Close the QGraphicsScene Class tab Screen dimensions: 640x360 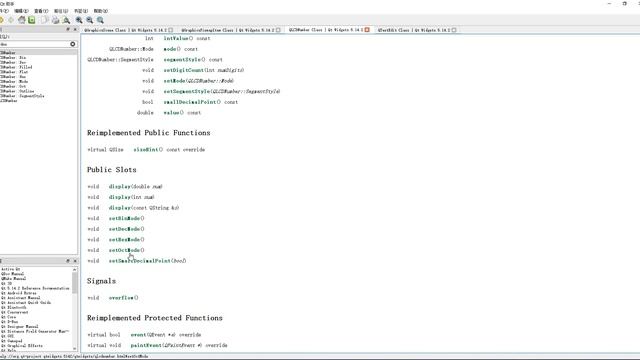tap(171, 30)
